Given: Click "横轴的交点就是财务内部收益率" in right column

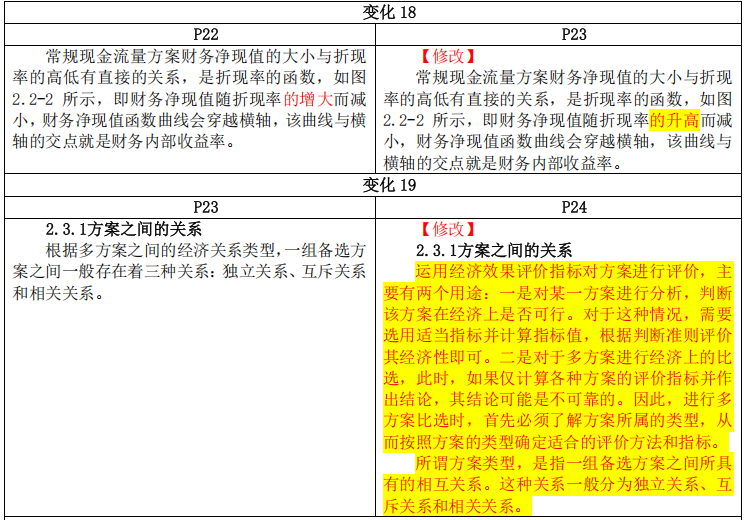Looking at the screenshot, I should [500, 163].
